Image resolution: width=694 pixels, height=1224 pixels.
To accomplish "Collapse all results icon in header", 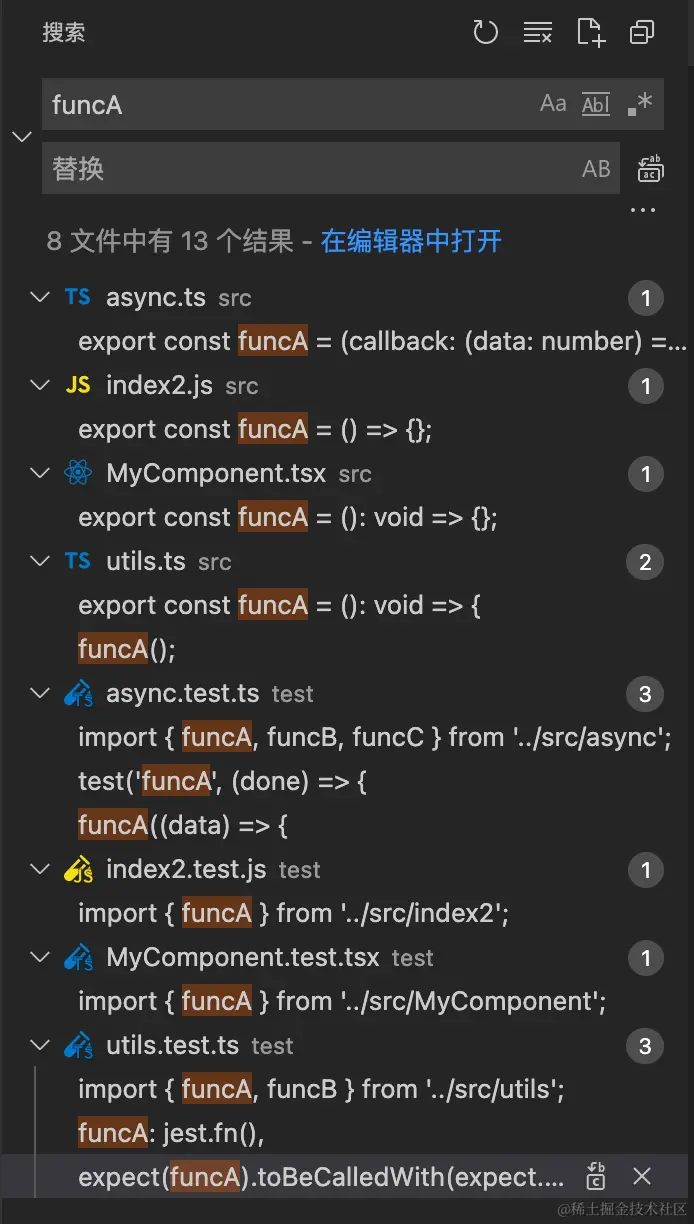I will coord(642,33).
